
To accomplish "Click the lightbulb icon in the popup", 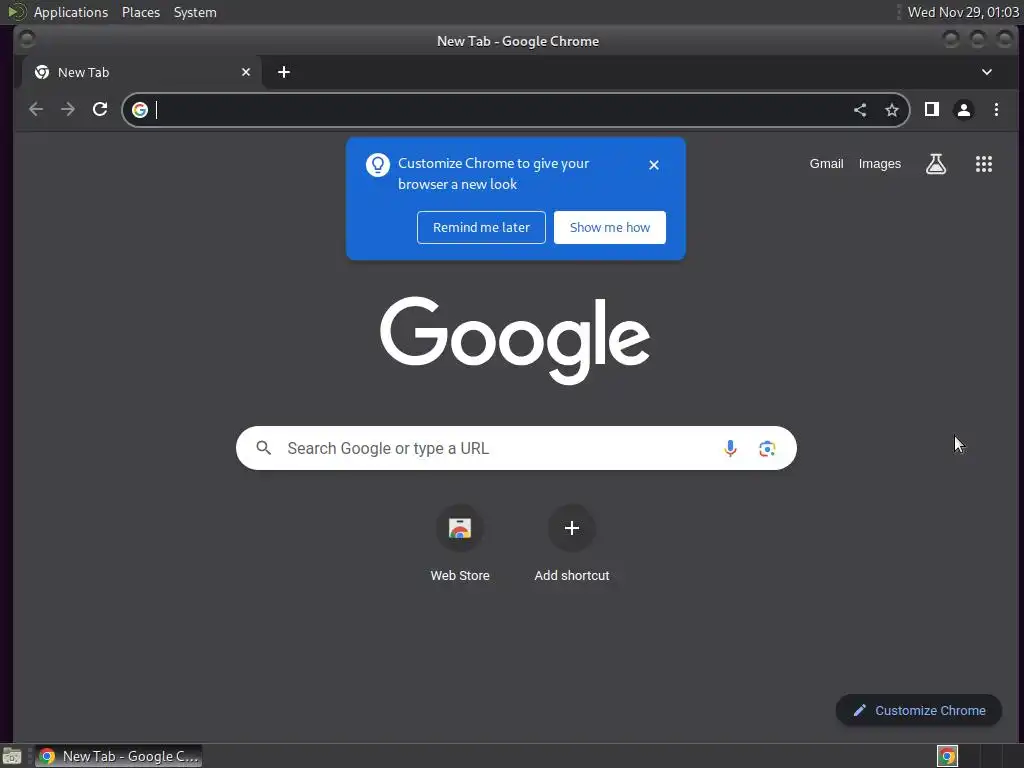I will (x=377, y=165).
